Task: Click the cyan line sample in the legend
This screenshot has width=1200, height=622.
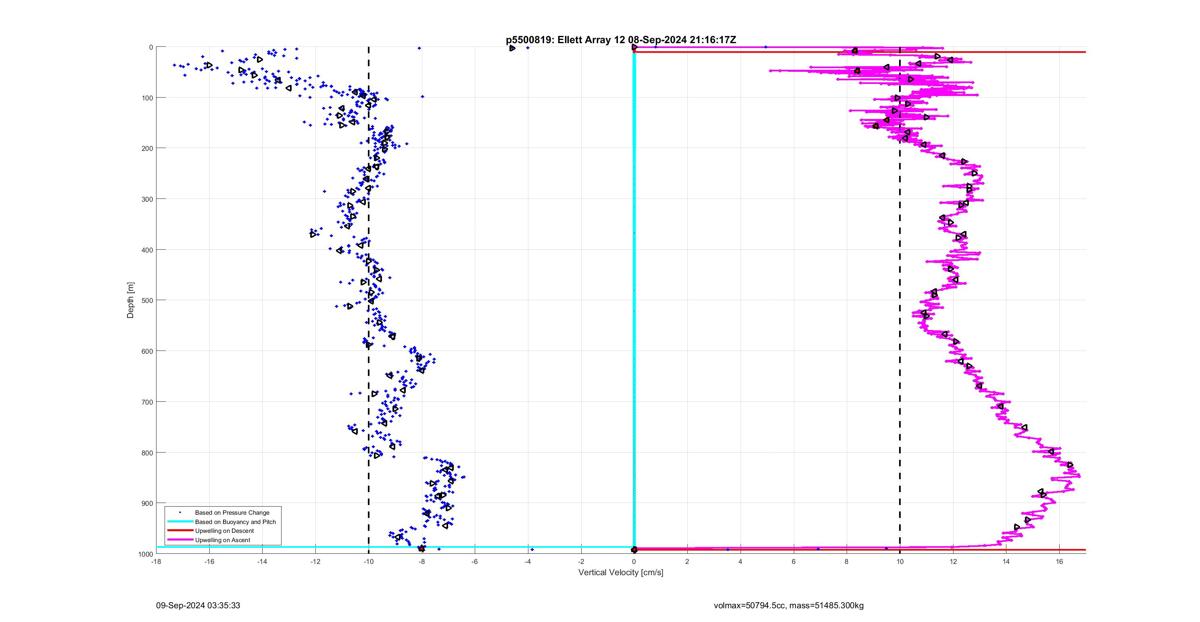Action: pyautogui.click(x=180, y=522)
